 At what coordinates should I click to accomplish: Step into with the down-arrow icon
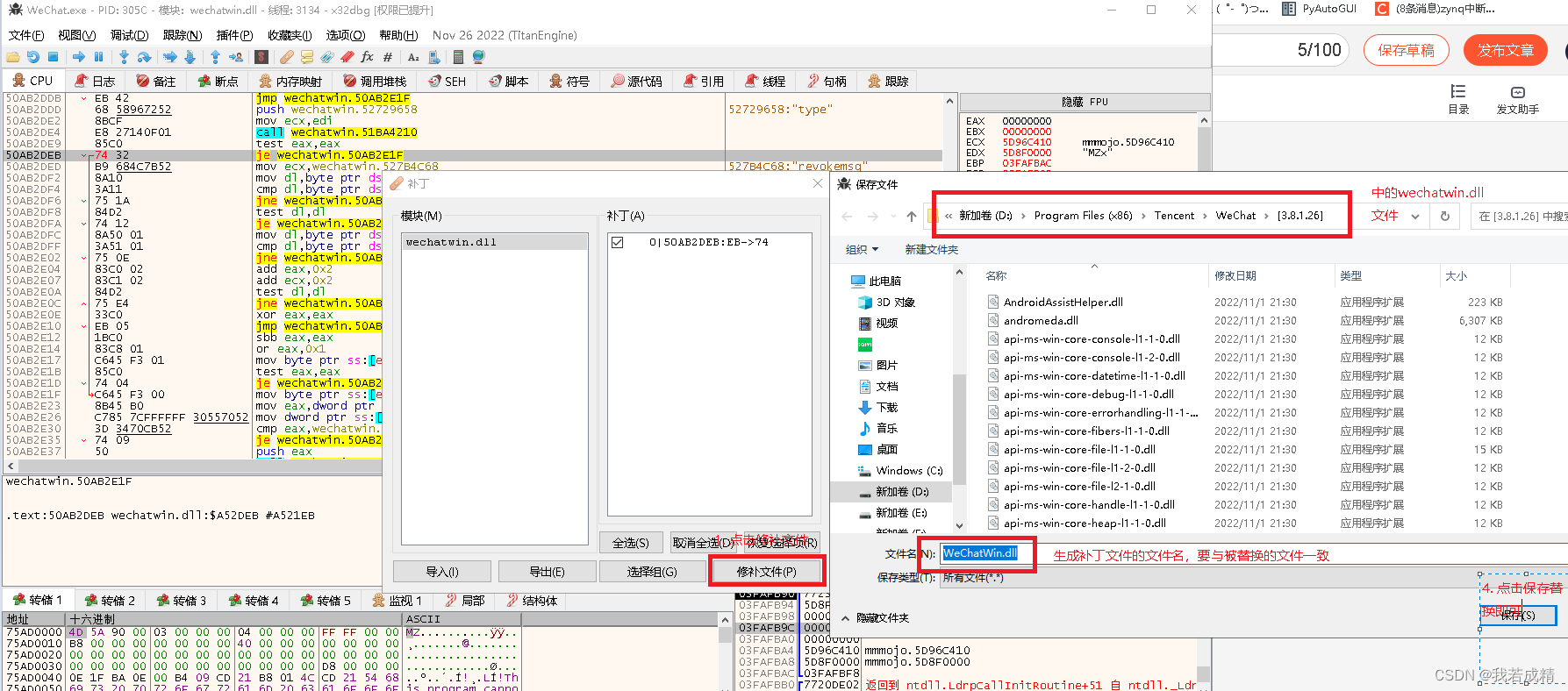coord(124,57)
